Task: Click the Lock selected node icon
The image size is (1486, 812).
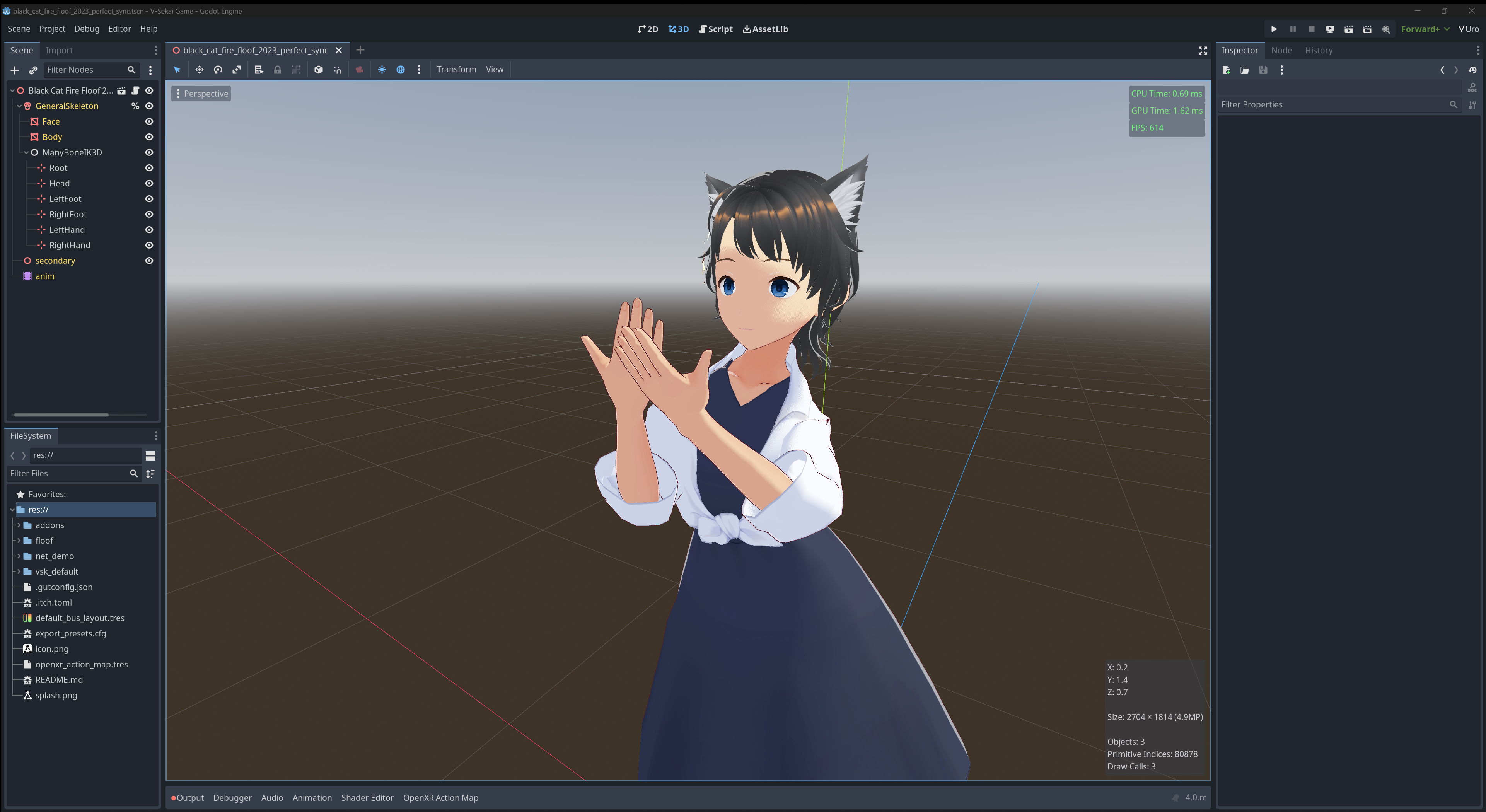Action: click(x=278, y=70)
